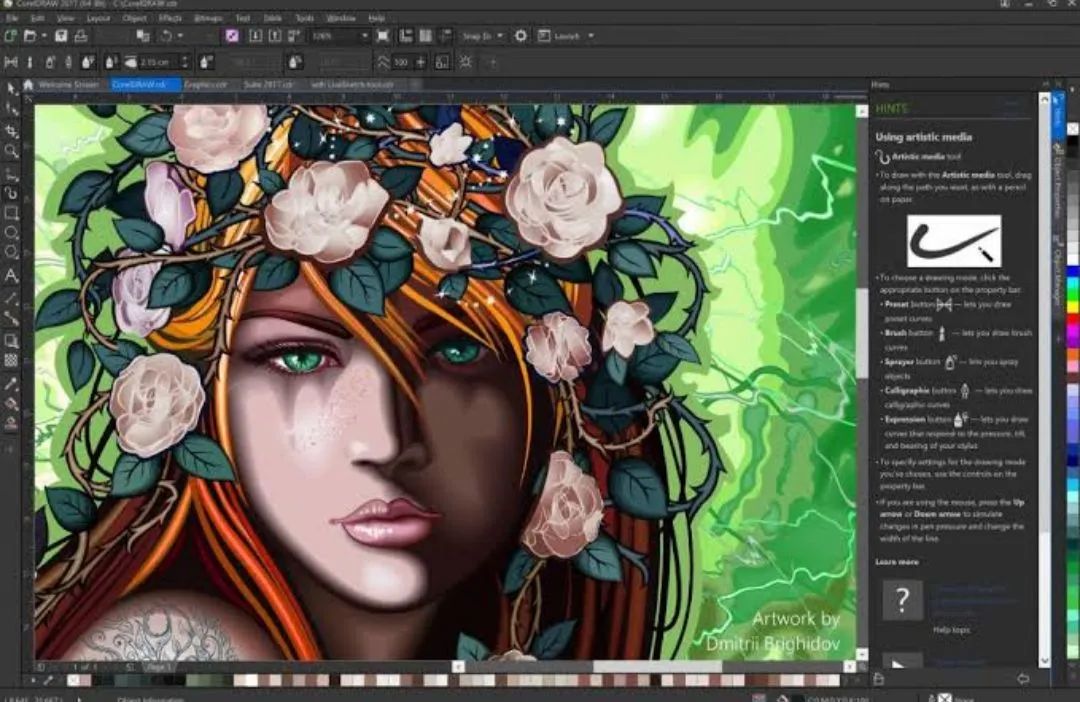Viewport: 1080px width, 702px height.
Task: Switch to the Welcome Screen tab
Action: (68, 85)
